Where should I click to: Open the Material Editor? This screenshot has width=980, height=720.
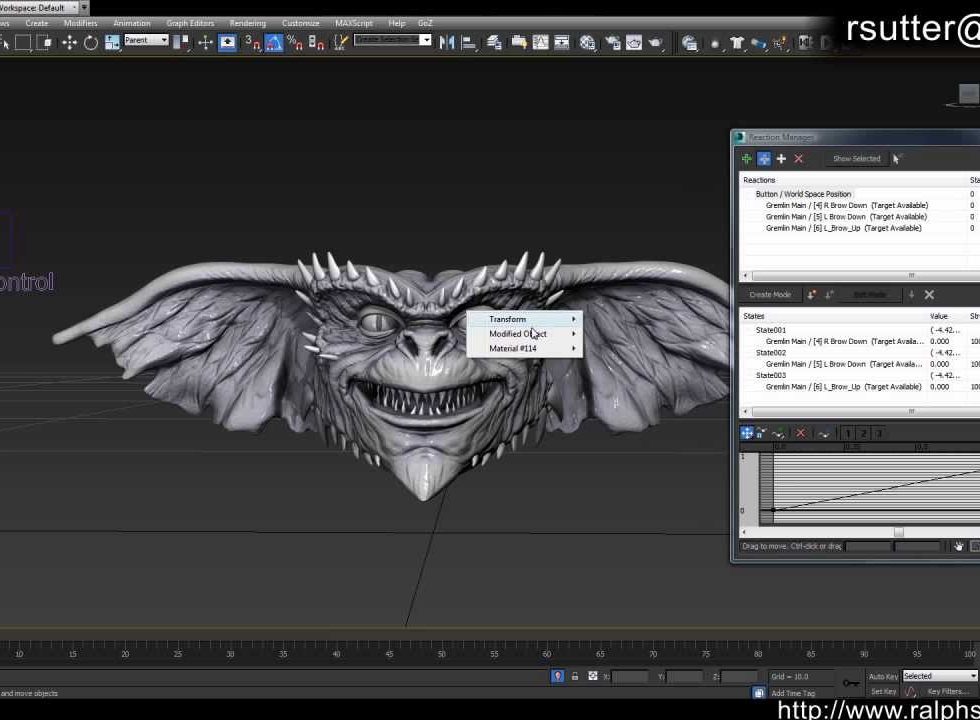pos(587,42)
